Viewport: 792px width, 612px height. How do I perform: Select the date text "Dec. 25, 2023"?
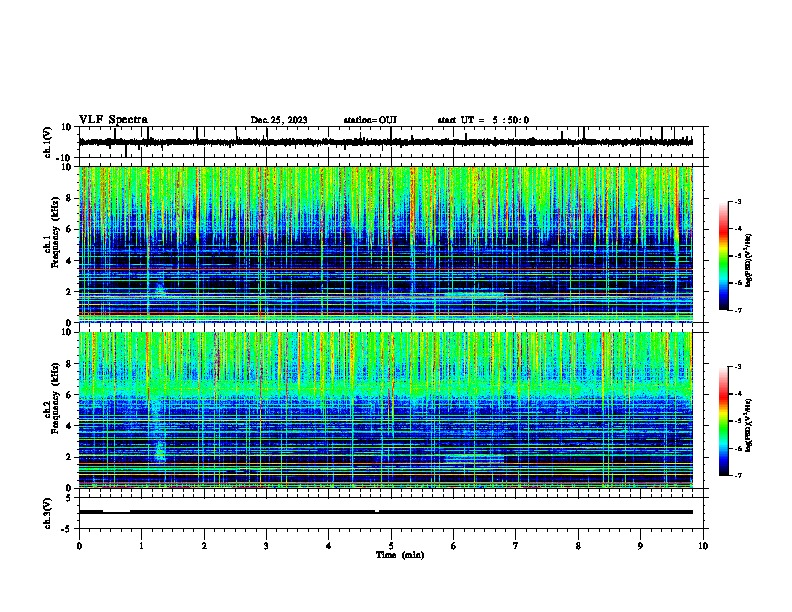(x=279, y=120)
